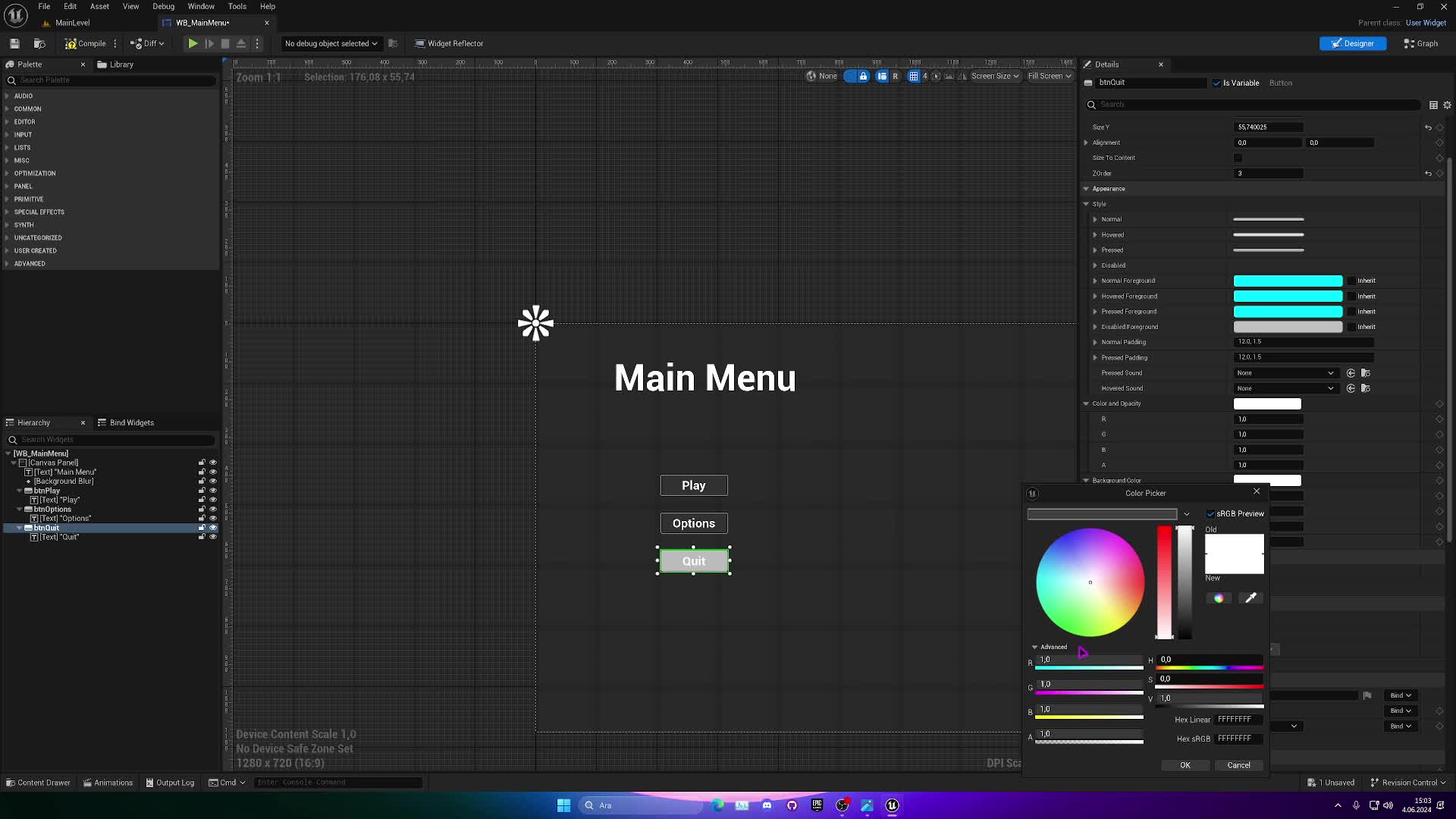Toggle the R respect locks button

(896, 76)
